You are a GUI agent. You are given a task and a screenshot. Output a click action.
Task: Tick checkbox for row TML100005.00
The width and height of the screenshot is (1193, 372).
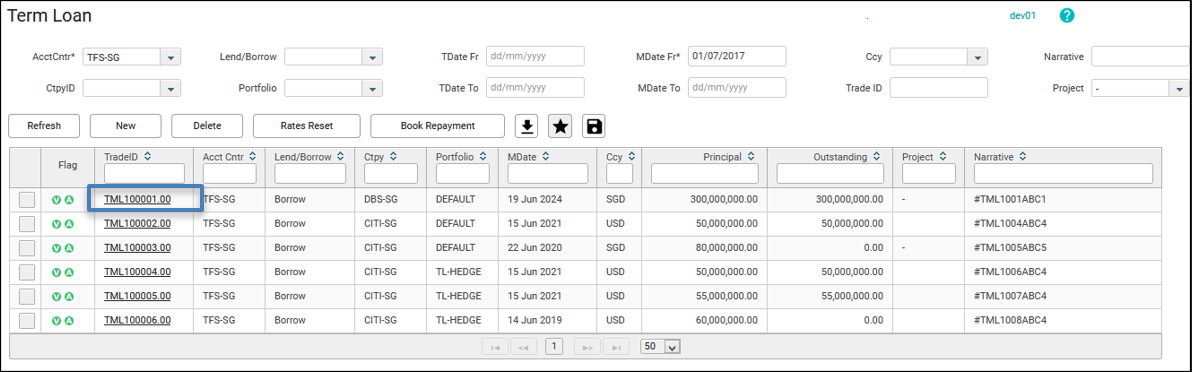click(27, 297)
